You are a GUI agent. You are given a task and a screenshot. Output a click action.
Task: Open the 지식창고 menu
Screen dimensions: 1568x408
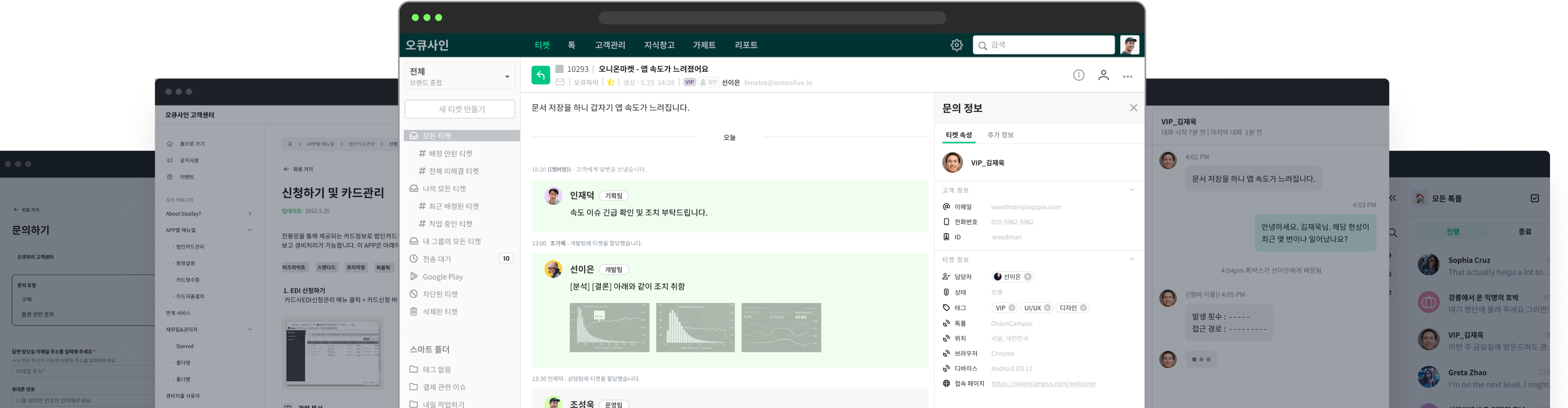point(659,45)
